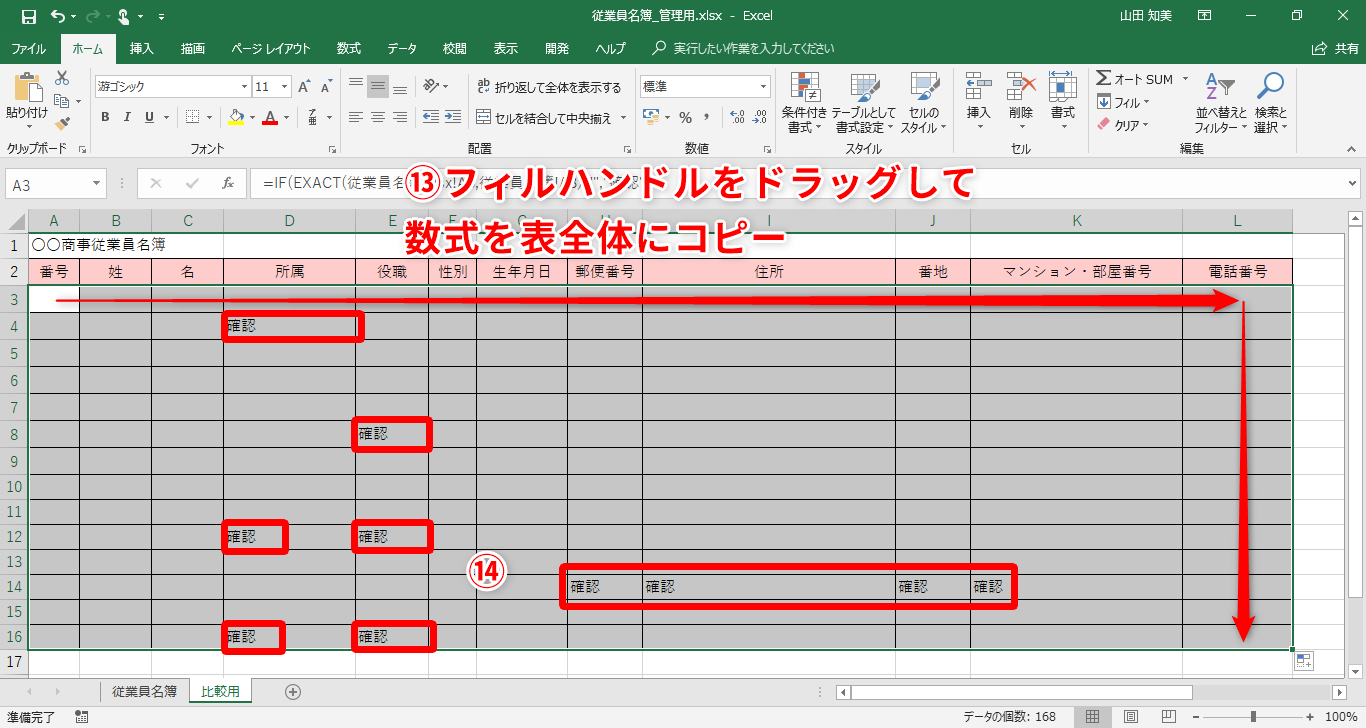1366x728 pixels.
Task: Toggle bold formatting
Action: pos(105,117)
